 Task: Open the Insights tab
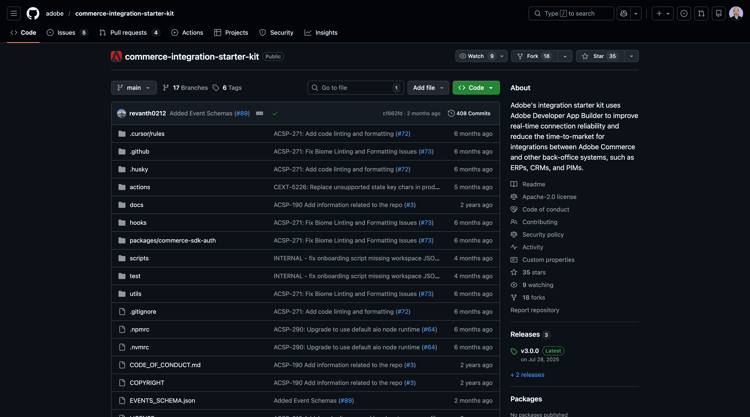321,33
